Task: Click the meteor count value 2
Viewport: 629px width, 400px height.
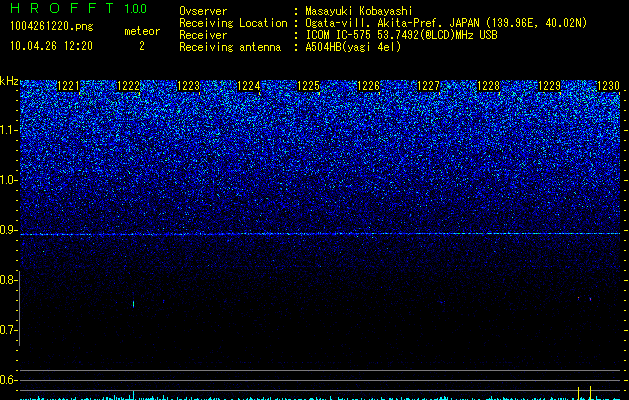Action: point(142,46)
